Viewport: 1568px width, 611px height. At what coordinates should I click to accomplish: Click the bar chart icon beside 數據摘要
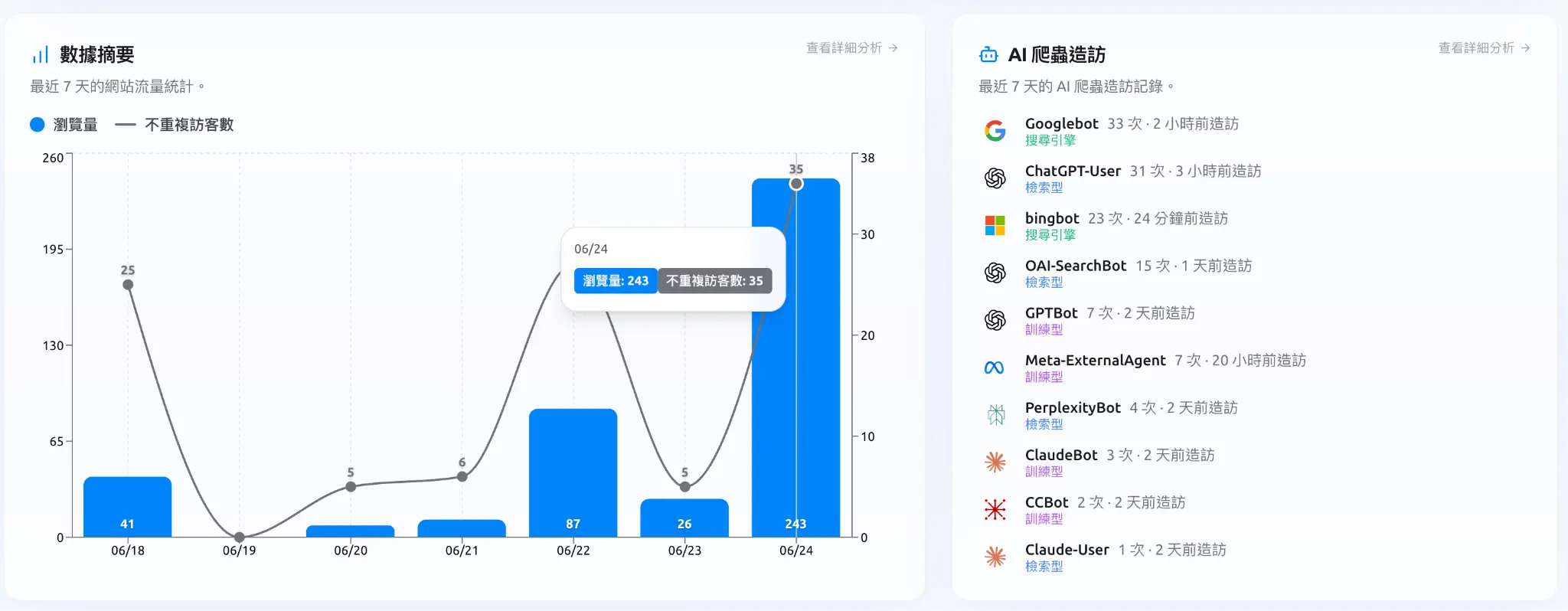coord(40,54)
